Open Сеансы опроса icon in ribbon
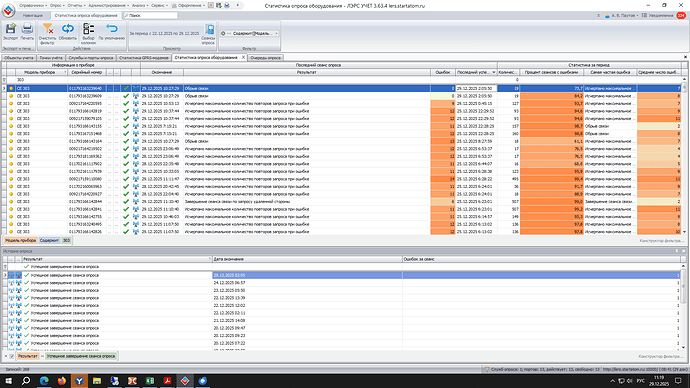This screenshot has height=388, width=690. pyautogui.click(x=209, y=30)
